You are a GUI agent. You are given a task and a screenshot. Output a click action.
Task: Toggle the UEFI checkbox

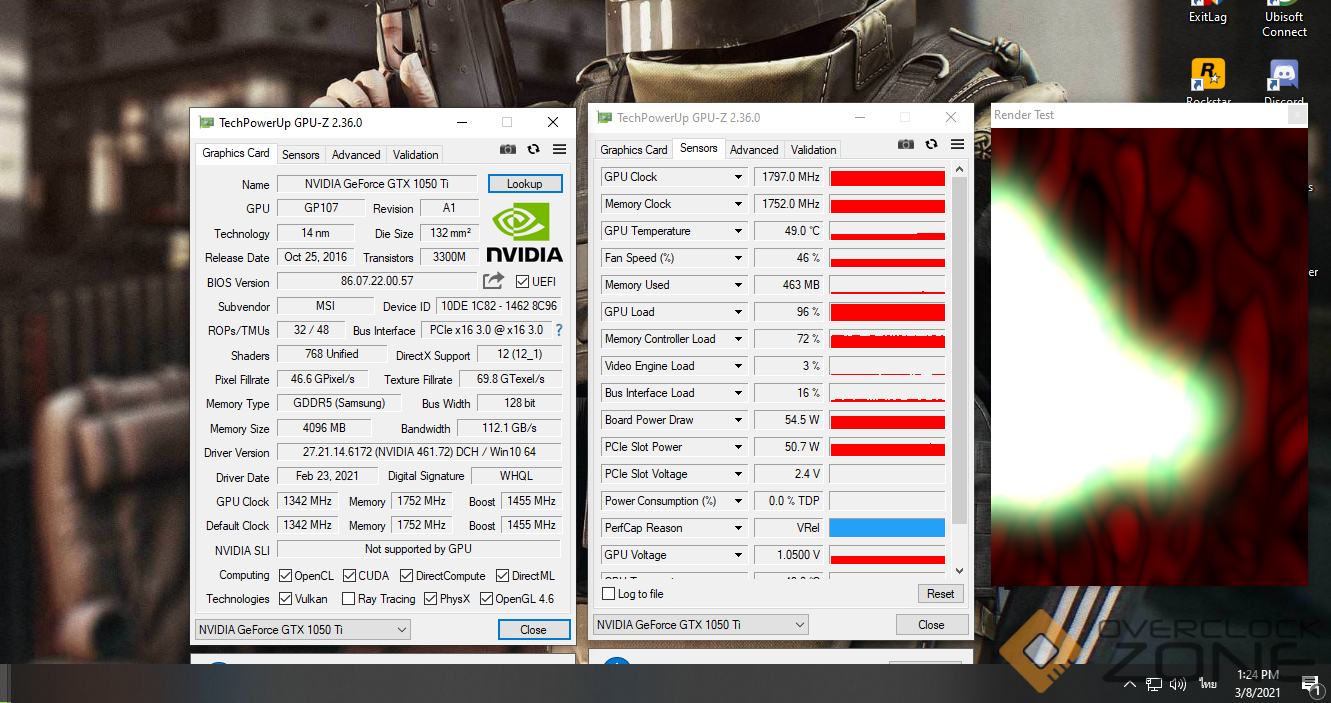(x=523, y=281)
